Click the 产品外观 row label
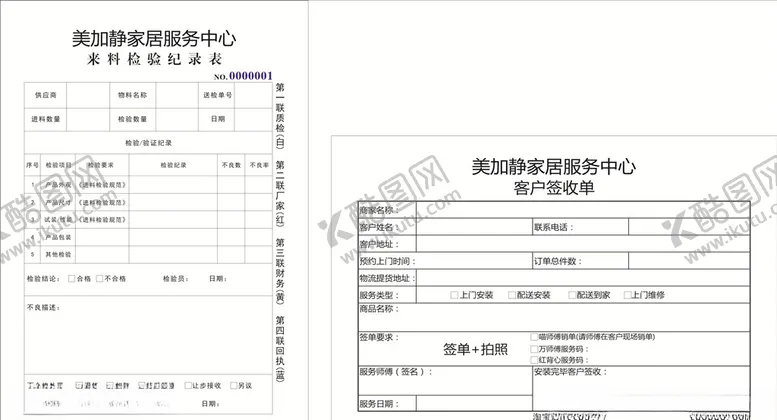This screenshot has width=777, height=420. (58, 185)
